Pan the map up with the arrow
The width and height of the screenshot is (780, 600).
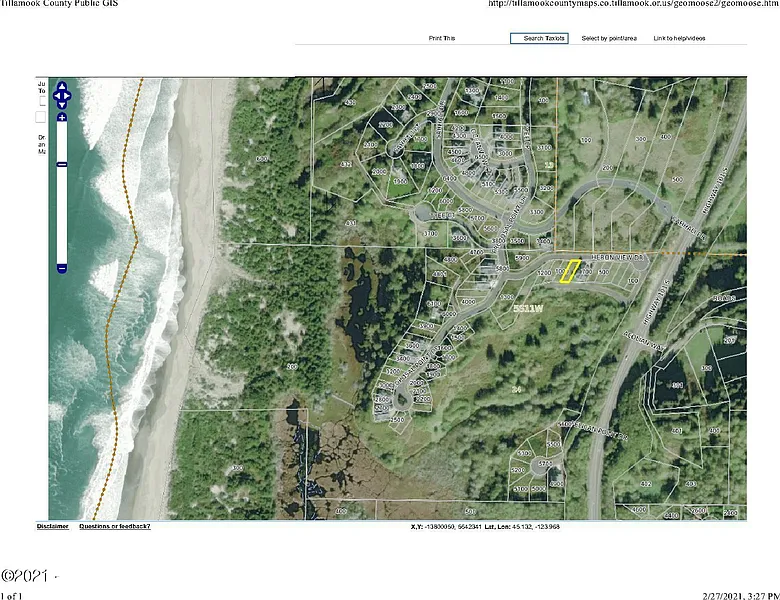pos(62,87)
